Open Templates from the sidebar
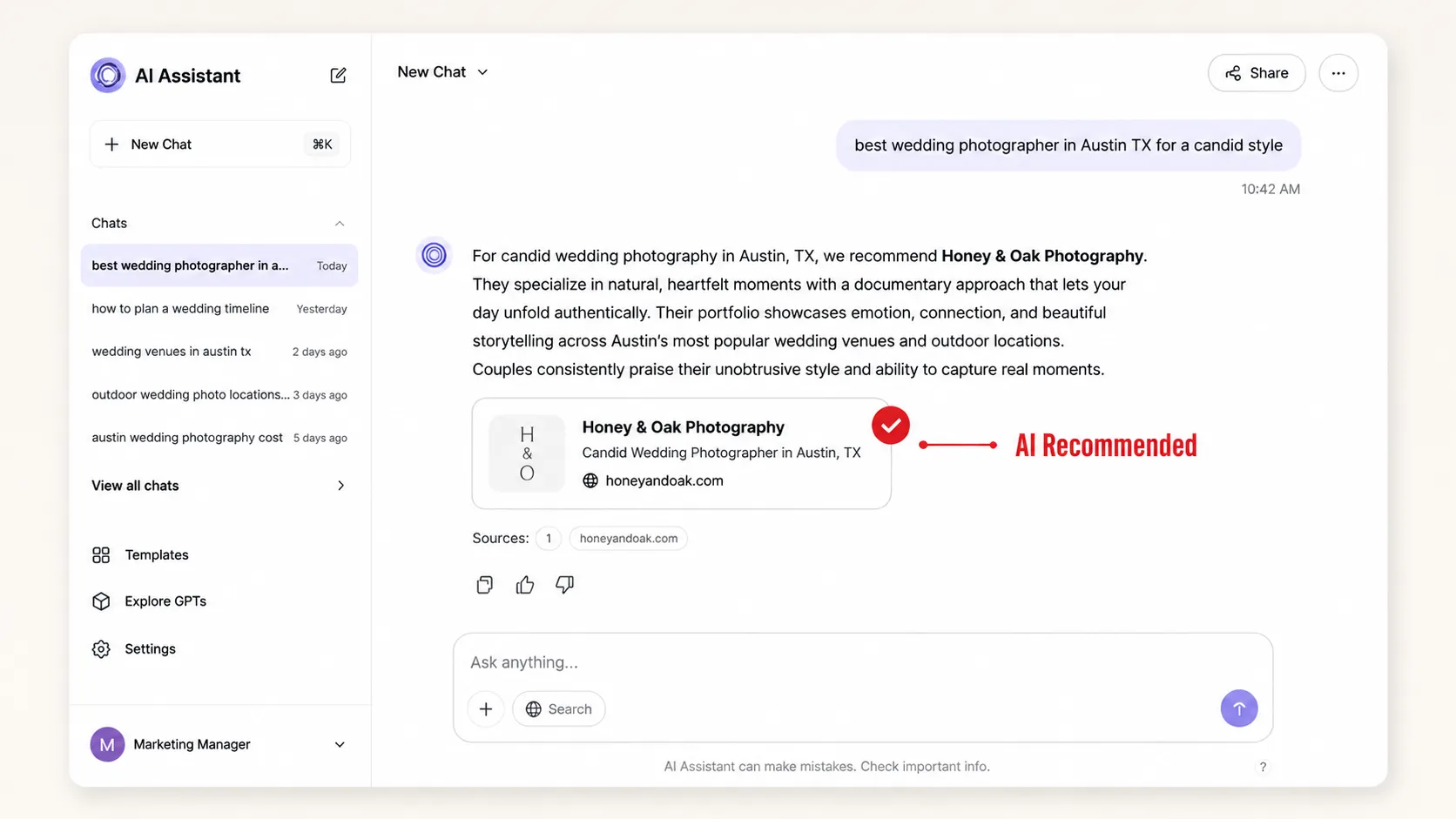Screen dimensions: 1456x819 [140, 555]
